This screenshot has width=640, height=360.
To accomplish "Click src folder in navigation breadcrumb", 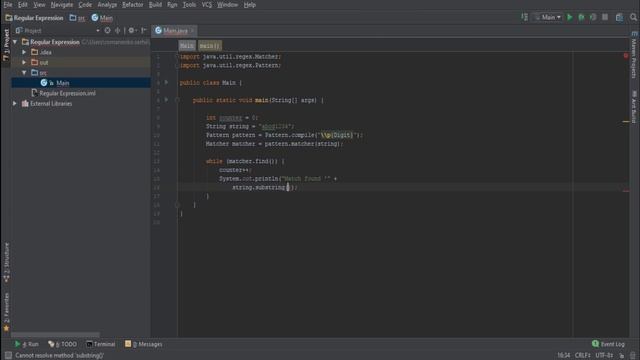I will coord(77,18).
